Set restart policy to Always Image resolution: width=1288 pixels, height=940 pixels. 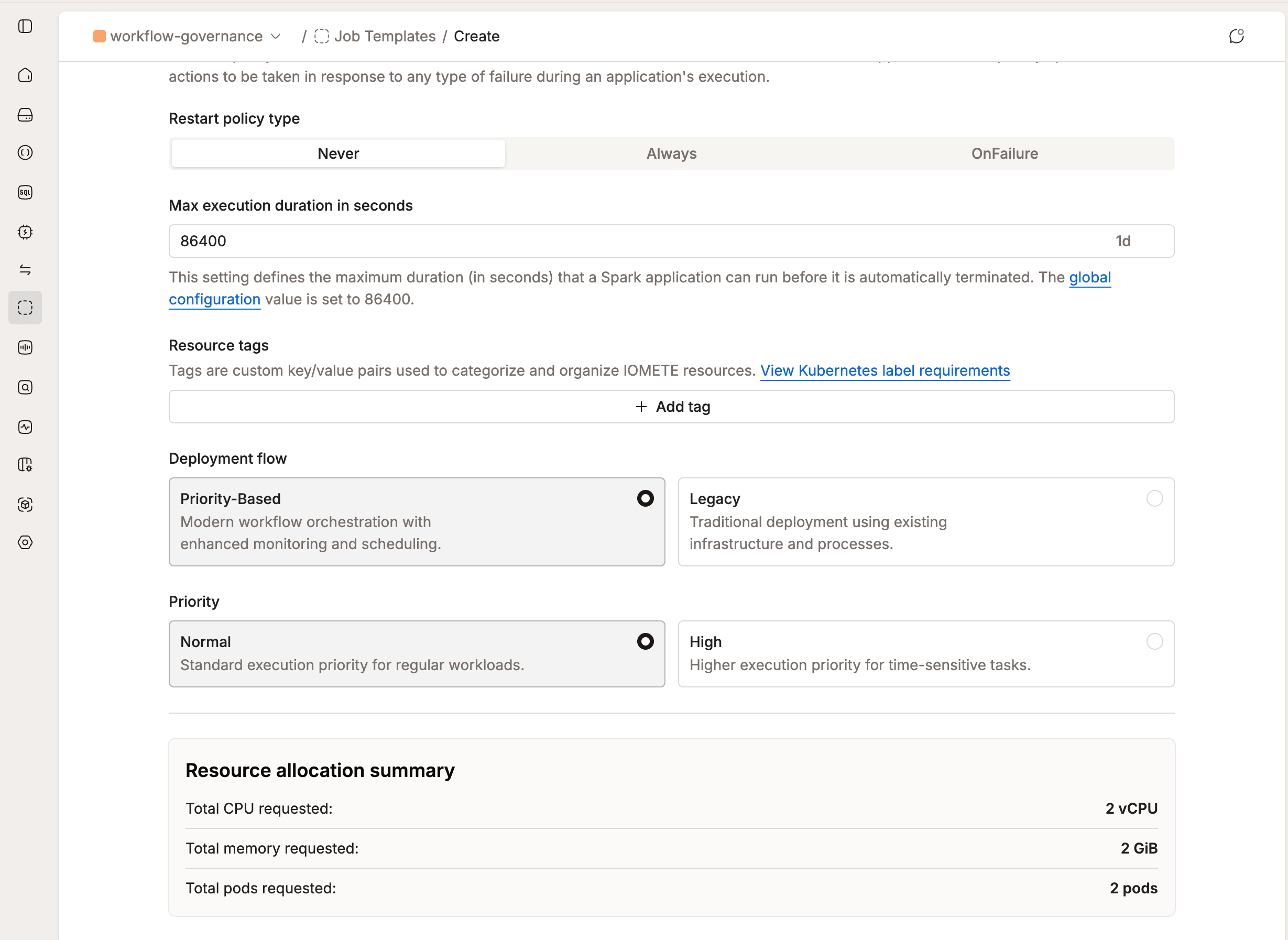pyautogui.click(x=671, y=154)
